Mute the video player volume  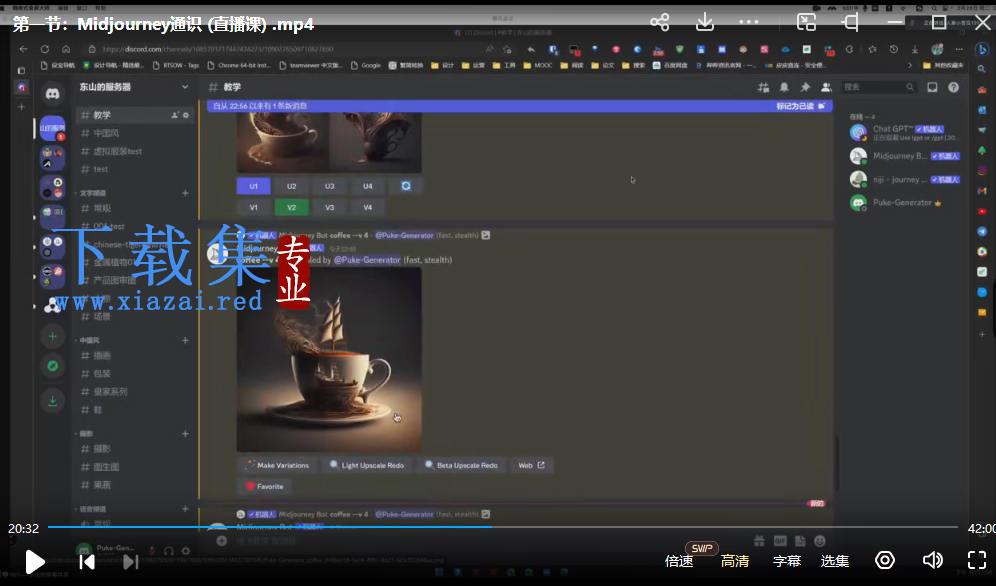[x=932, y=560]
